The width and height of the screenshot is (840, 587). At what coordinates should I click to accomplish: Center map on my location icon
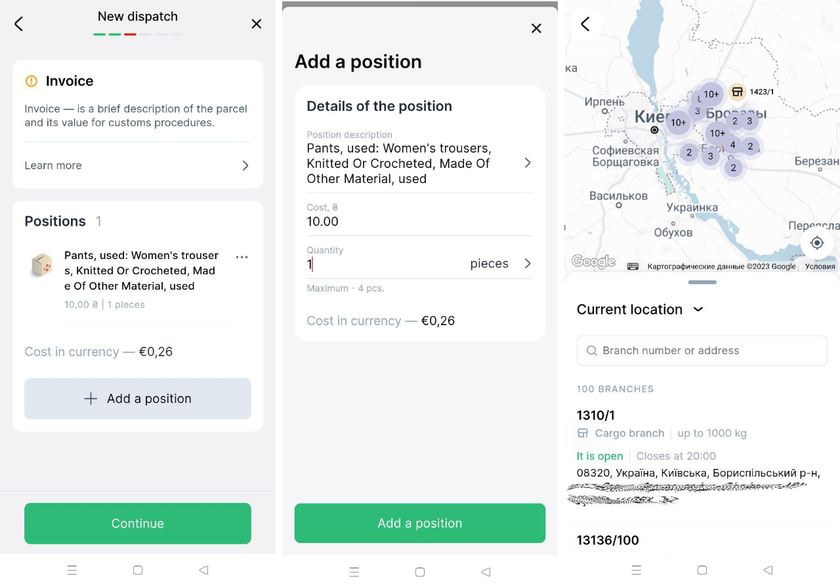pyautogui.click(x=817, y=243)
